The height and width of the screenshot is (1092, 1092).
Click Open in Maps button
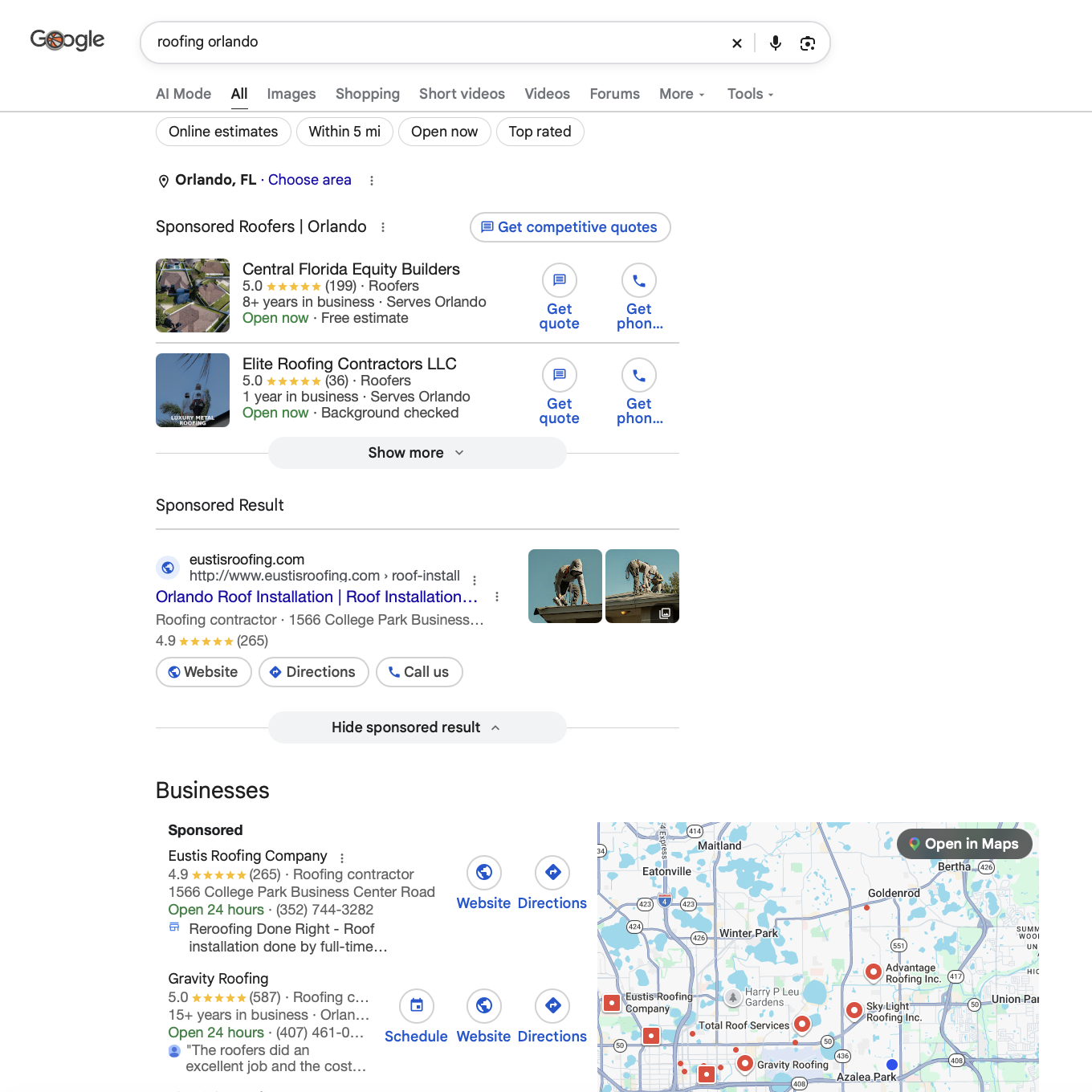point(964,844)
